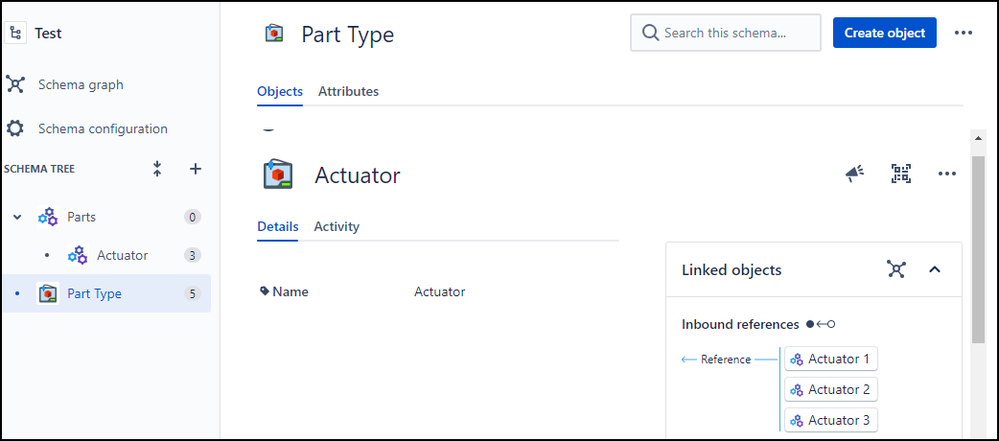The width and height of the screenshot is (999, 441).
Task: Collapse all schema tree items icon
Action: [157, 169]
